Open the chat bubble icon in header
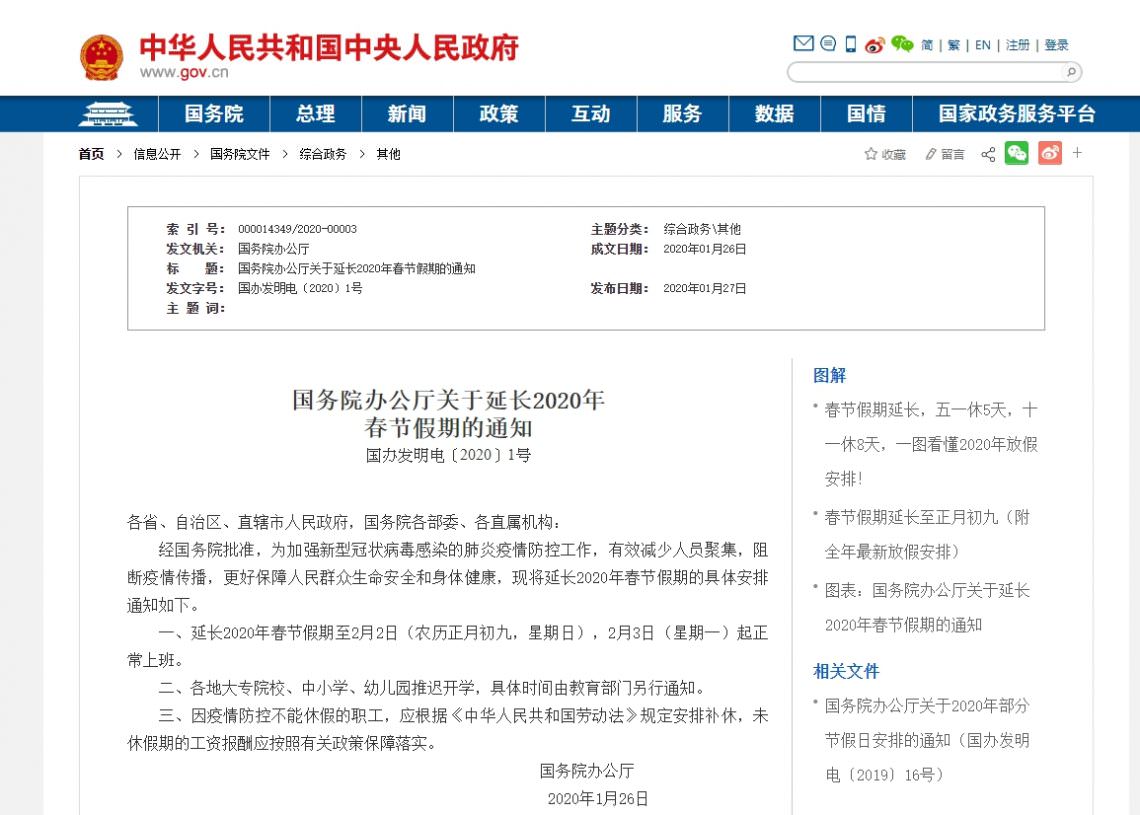The width and height of the screenshot is (1140, 815). 828,44
